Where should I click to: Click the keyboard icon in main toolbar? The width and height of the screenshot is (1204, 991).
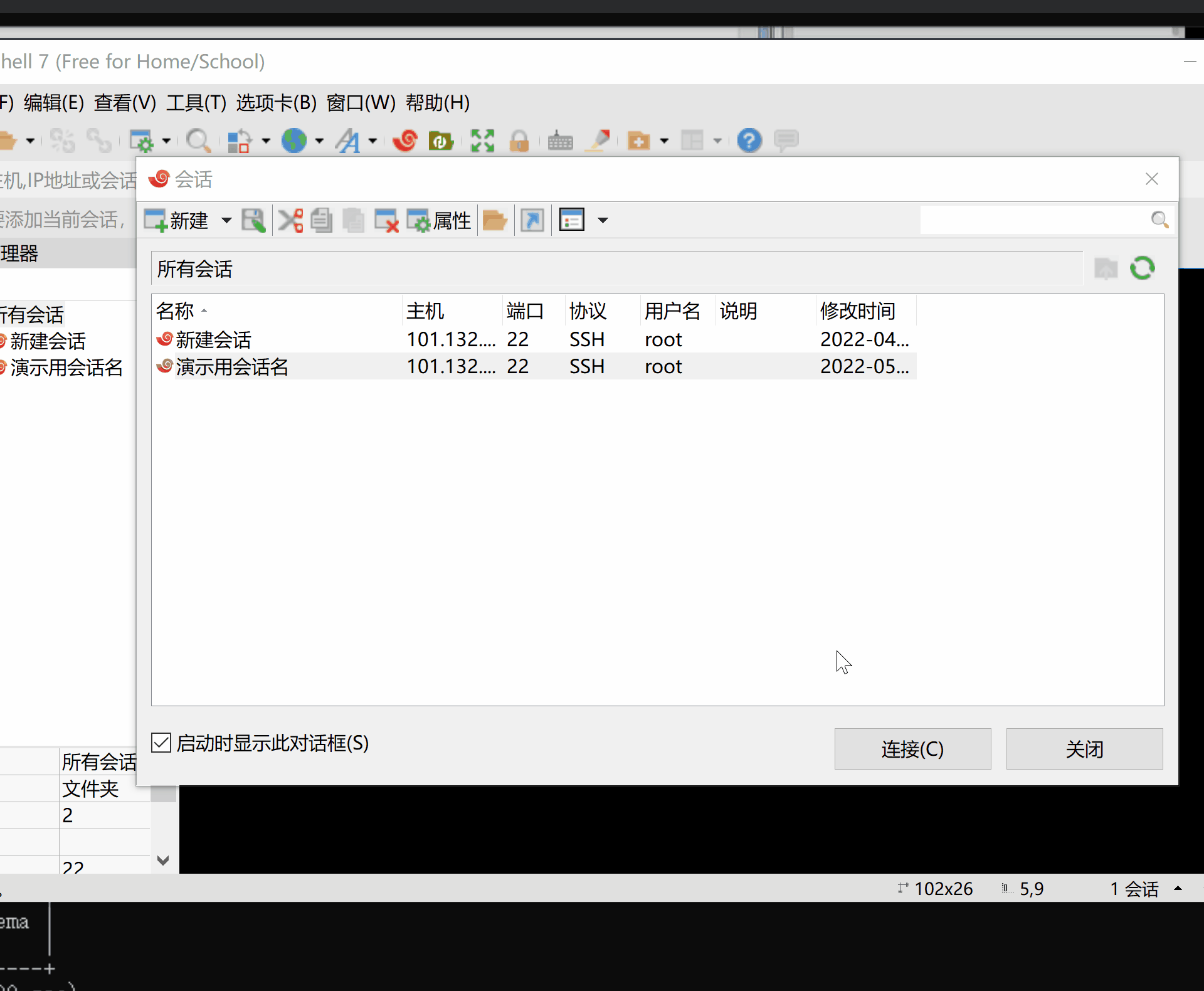[x=561, y=140]
